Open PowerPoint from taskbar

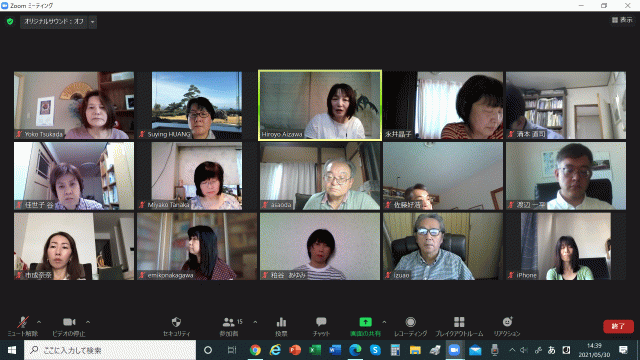(x=295, y=350)
